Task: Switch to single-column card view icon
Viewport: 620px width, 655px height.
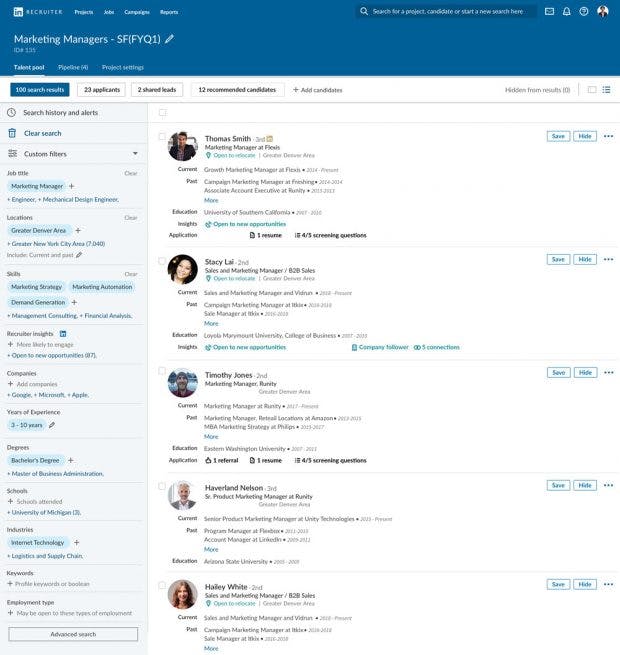Action: pyautogui.click(x=592, y=89)
